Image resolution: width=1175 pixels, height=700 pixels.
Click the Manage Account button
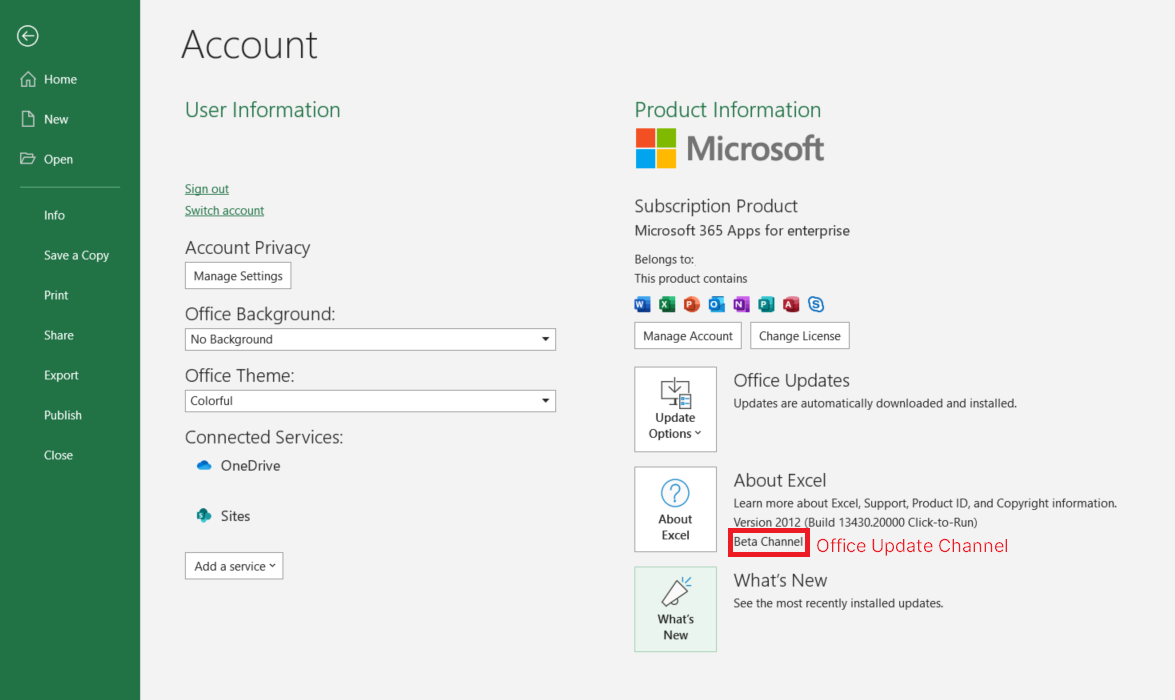688,336
